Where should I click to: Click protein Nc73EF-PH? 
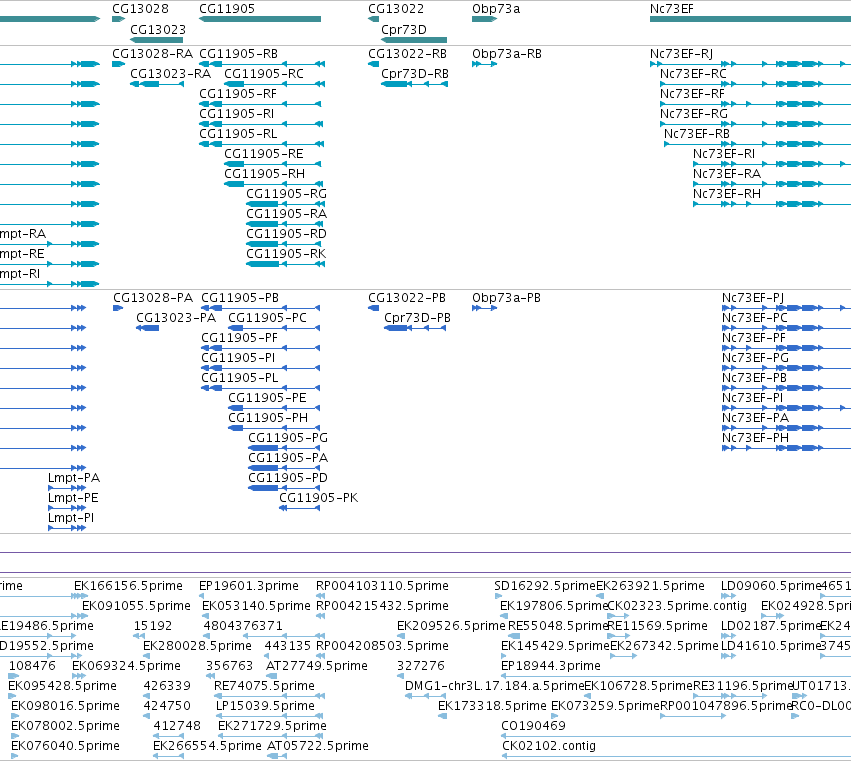tap(755, 438)
